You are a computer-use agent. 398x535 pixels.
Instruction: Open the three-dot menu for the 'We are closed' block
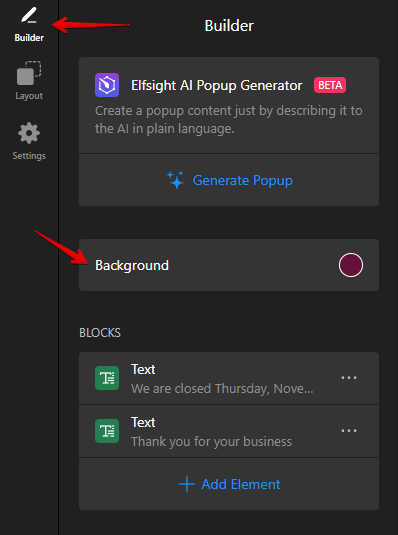[x=349, y=378]
